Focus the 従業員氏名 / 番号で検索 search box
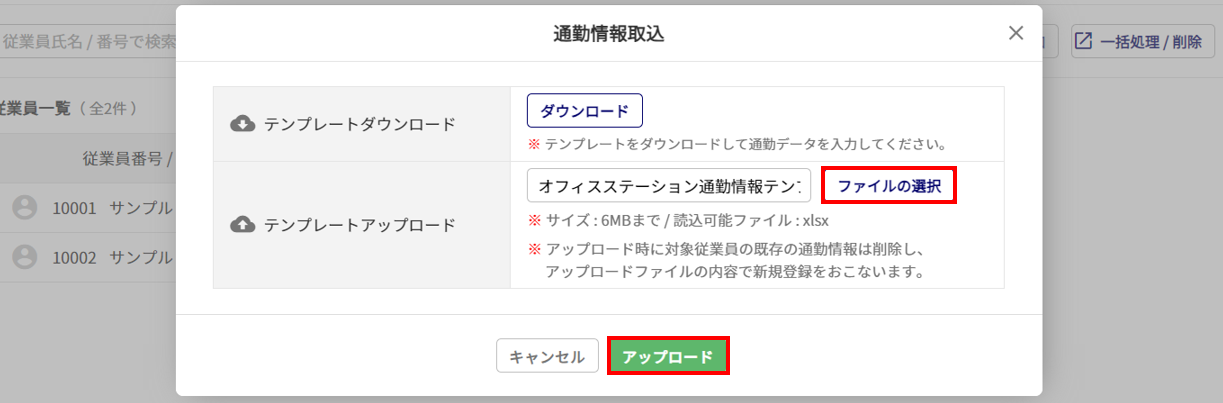1223x403 pixels. point(88,42)
